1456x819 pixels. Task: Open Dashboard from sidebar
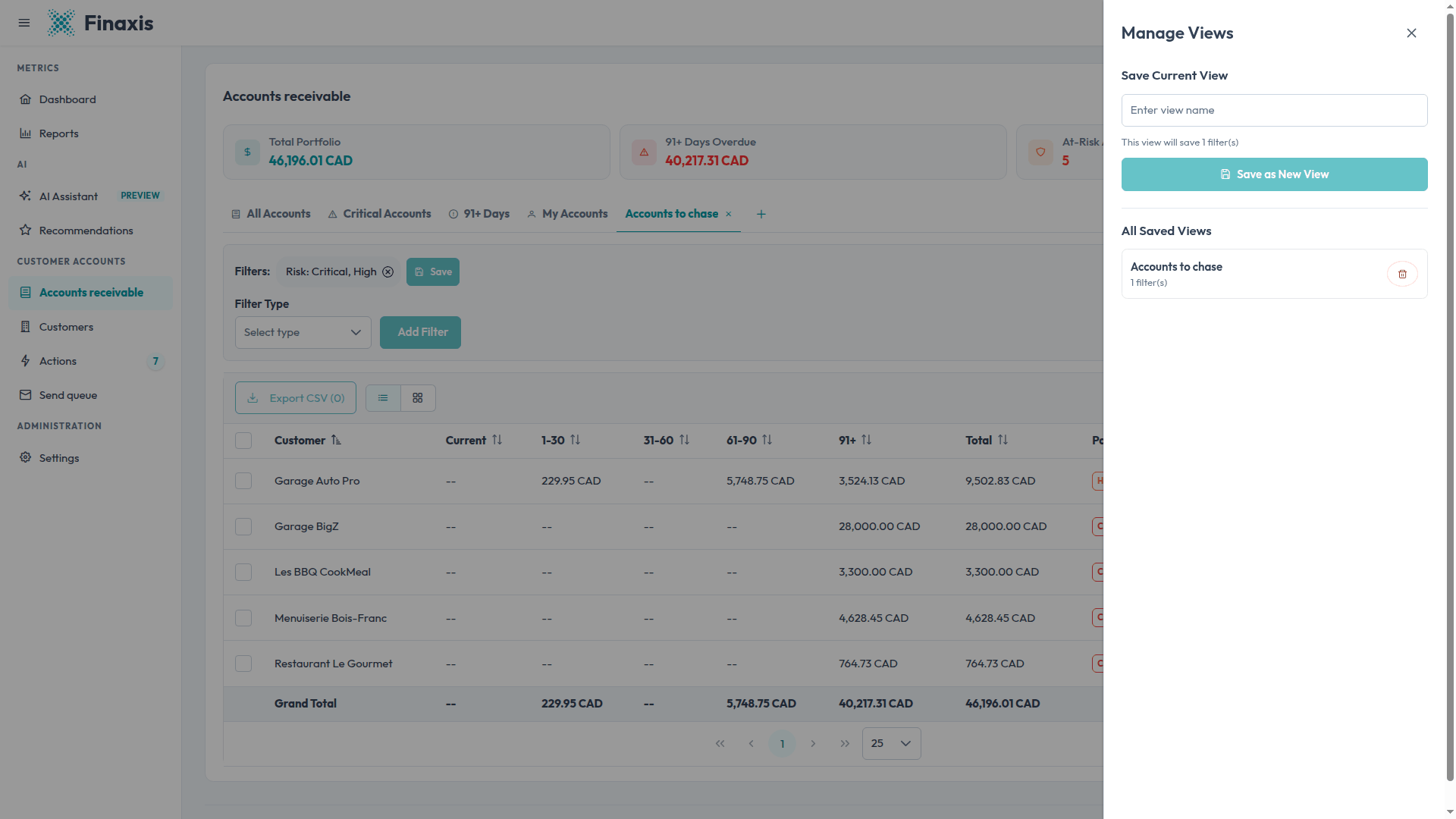[91, 99]
